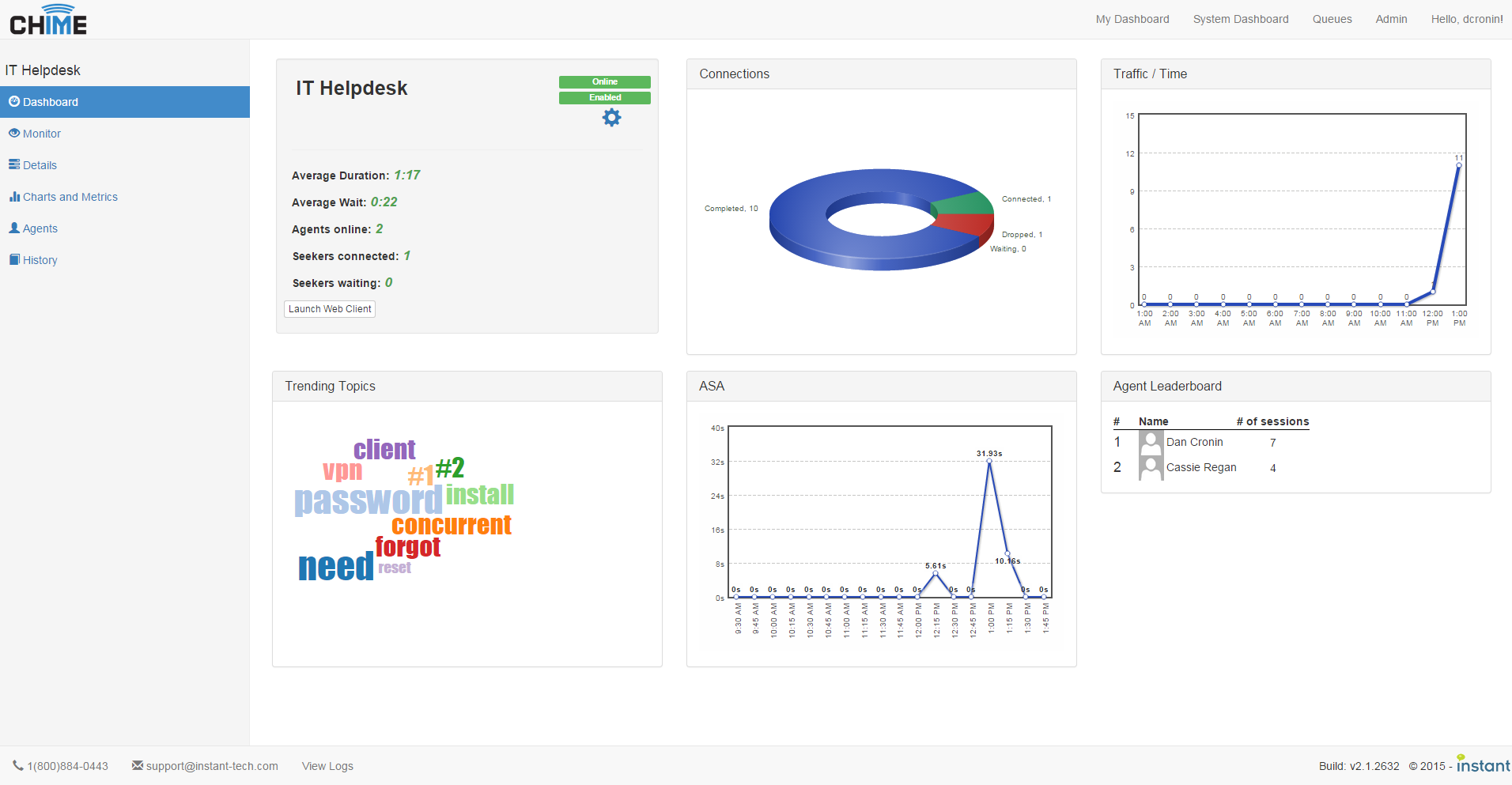
Task: Open My Dashboard in the top menu
Action: [x=1132, y=19]
